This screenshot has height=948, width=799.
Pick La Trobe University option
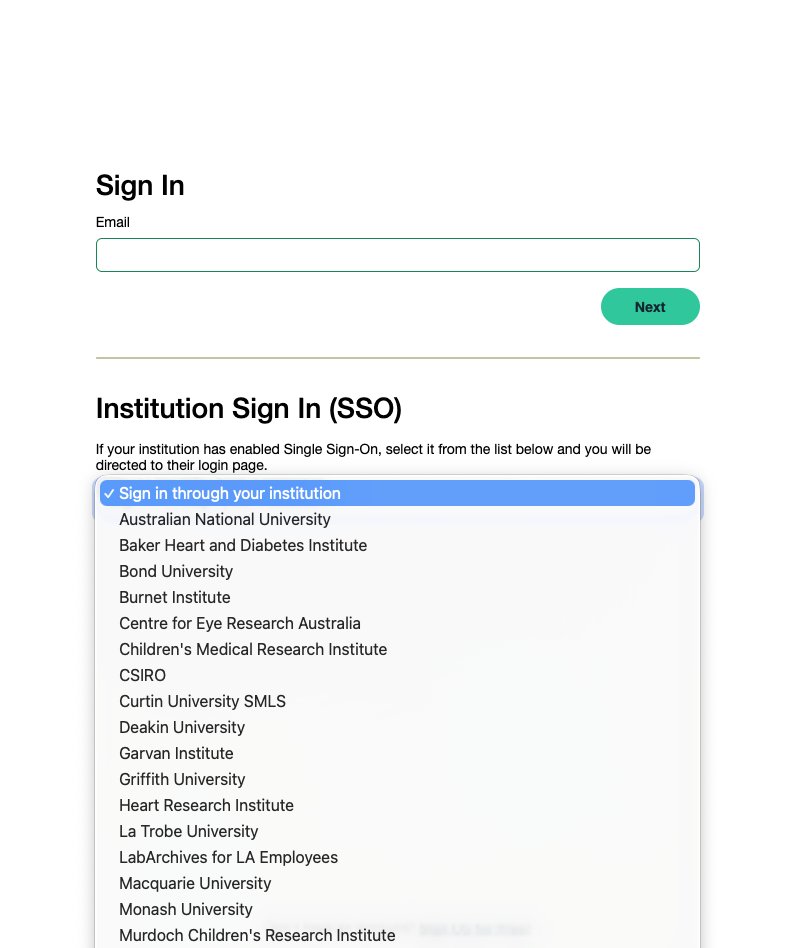point(189,831)
